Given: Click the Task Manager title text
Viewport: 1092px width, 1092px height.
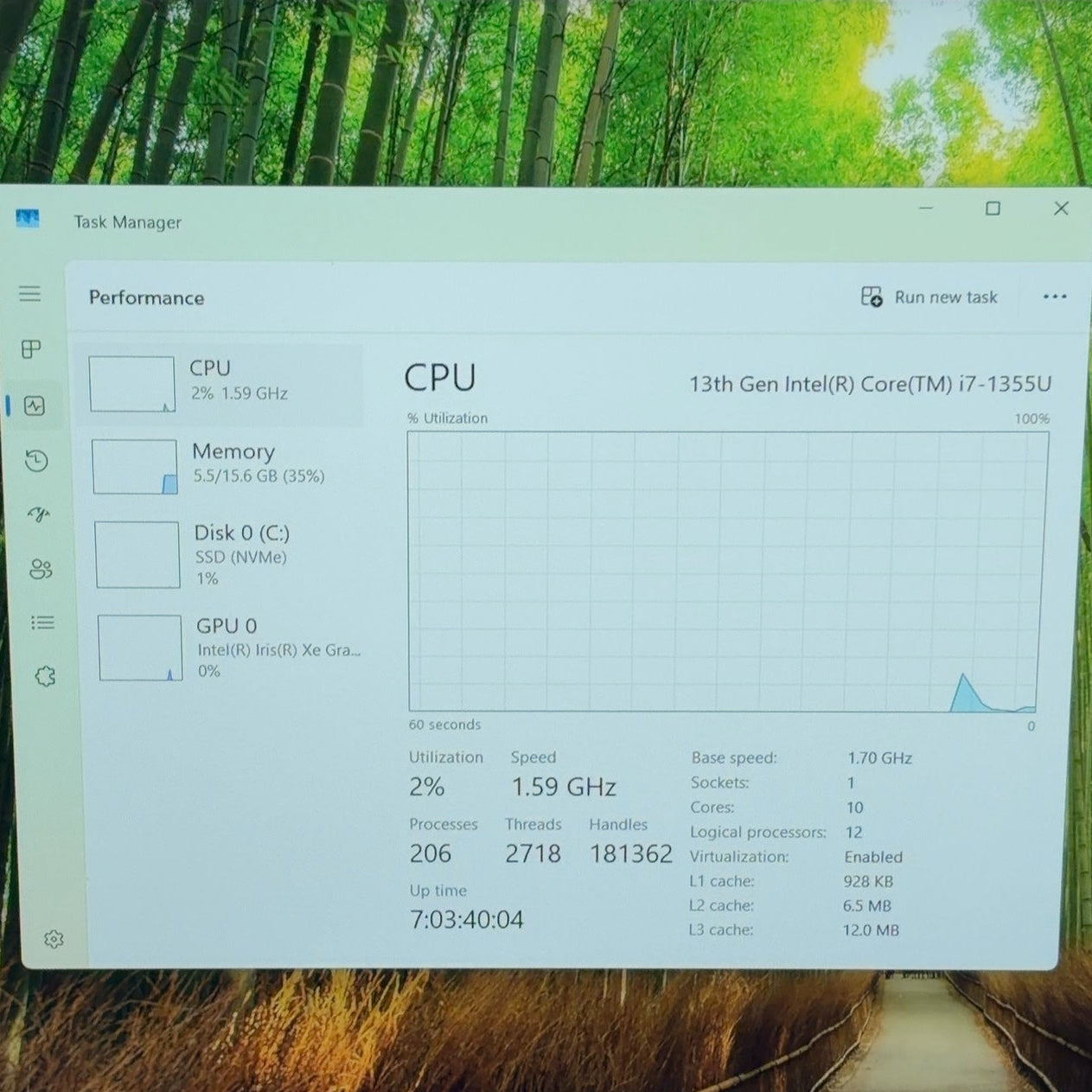Looking at the screenshot, I should 127,222.
